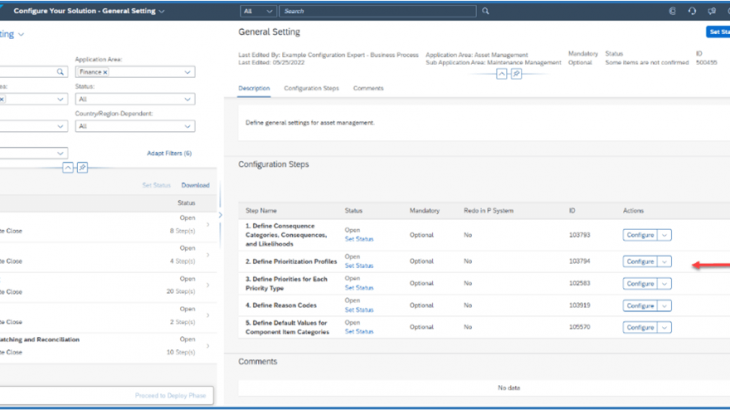The height and width of the screenshot is (410, 730).
Task: Click Configure for Define Consequence Categories
Action: click(x=640, y=235)
